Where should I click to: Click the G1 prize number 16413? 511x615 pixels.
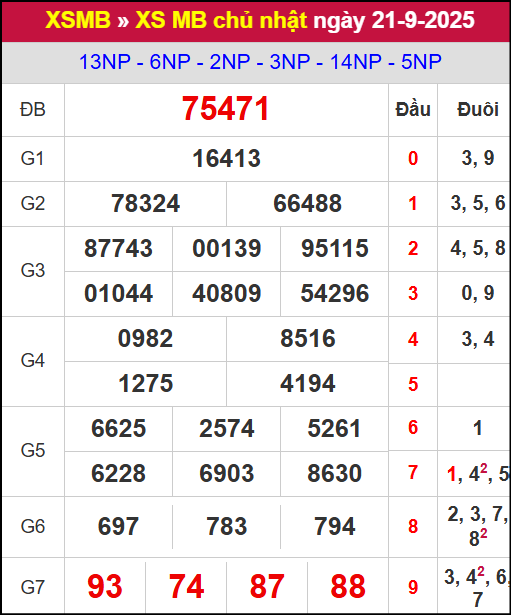point(226,158)
